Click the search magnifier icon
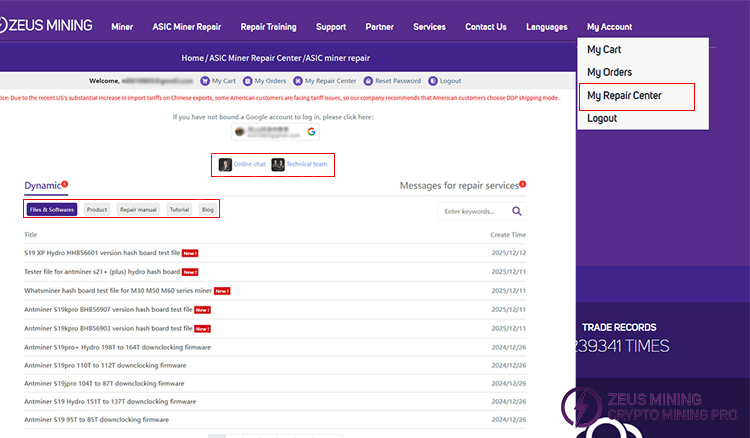This screenshot has height=438, width=750. point(517,211)
